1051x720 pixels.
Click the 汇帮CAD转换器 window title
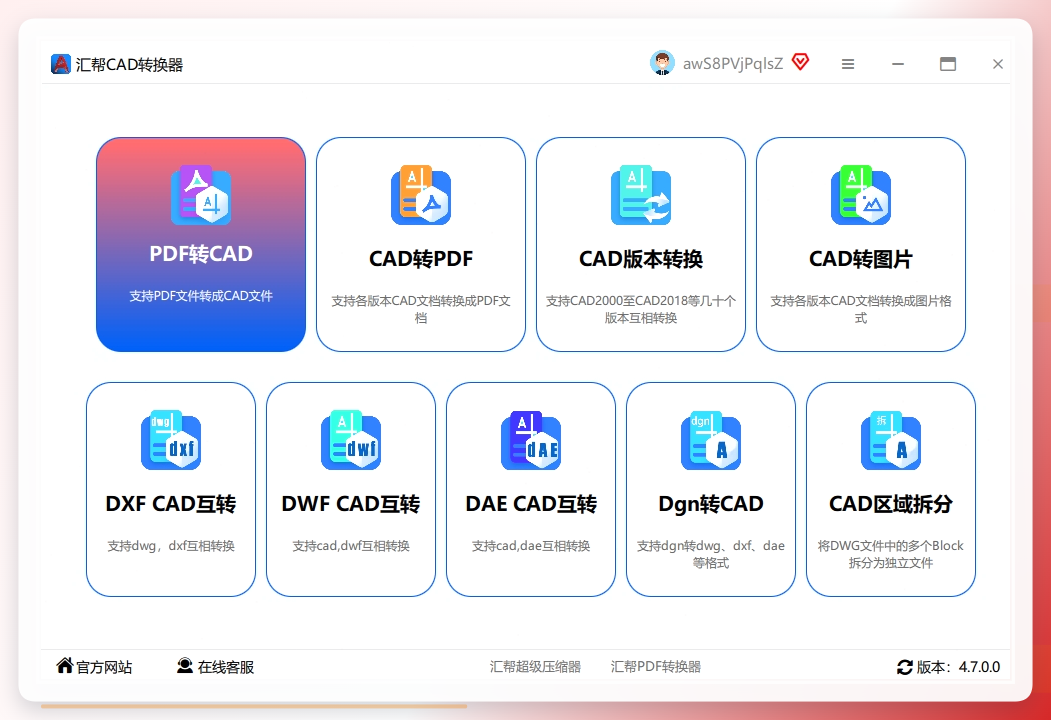click(x=129, y=64)
